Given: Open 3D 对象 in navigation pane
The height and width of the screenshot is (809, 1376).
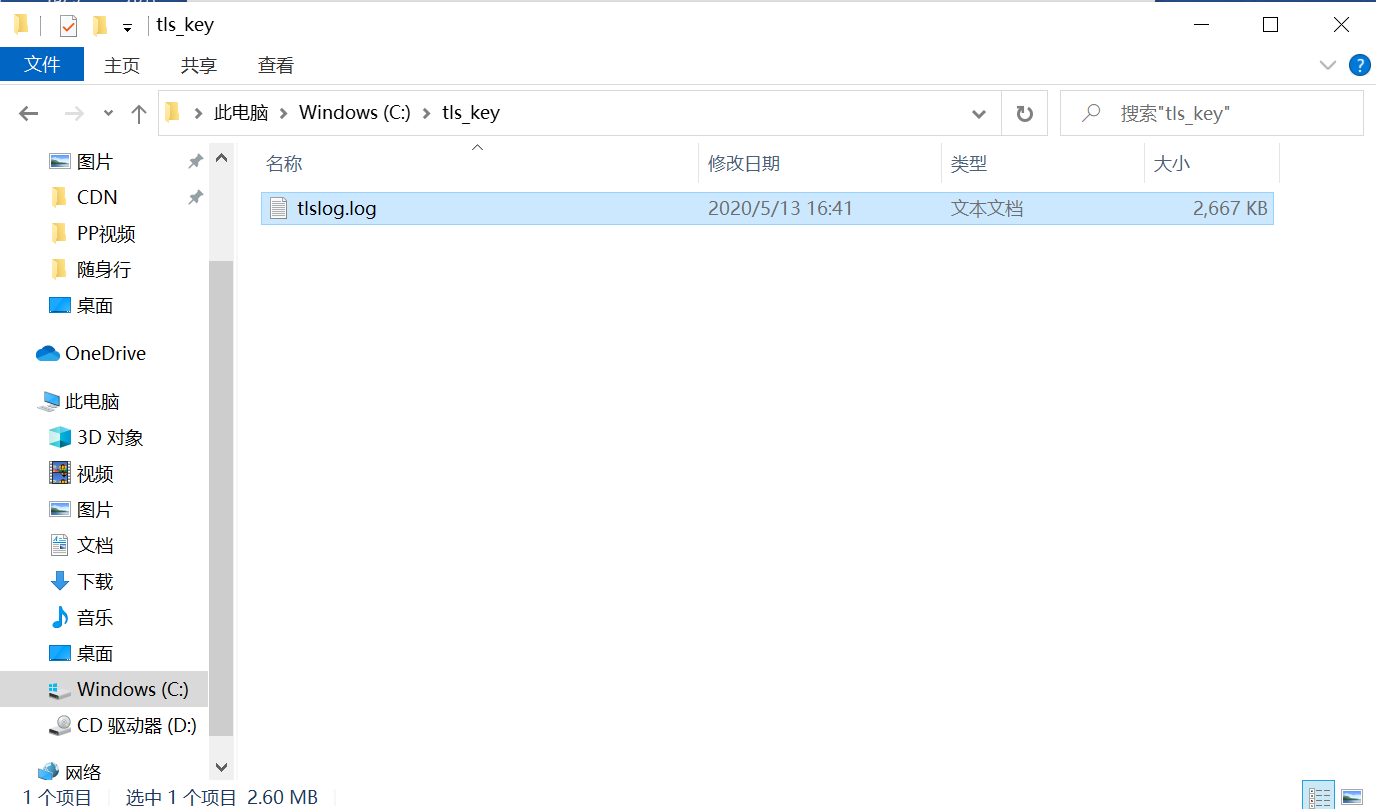Looking at the screenshot, I should [x=110, y=437].
